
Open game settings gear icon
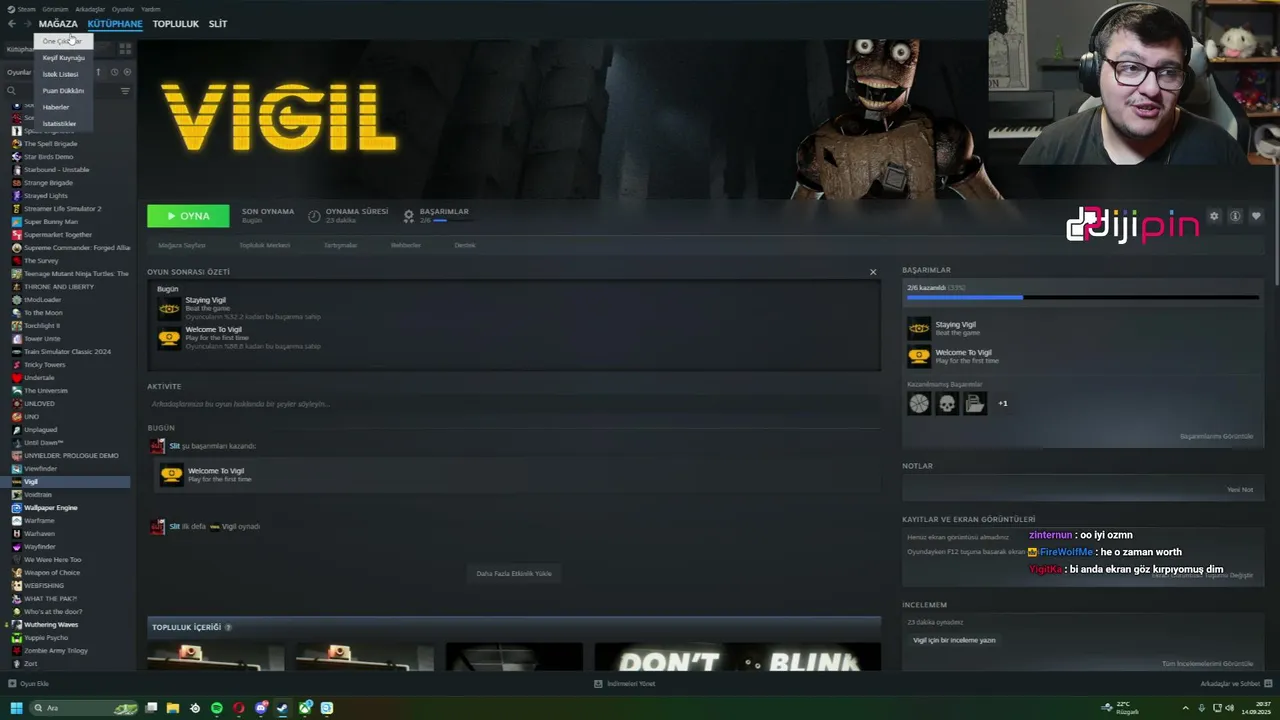click(x=1214, y=216)
